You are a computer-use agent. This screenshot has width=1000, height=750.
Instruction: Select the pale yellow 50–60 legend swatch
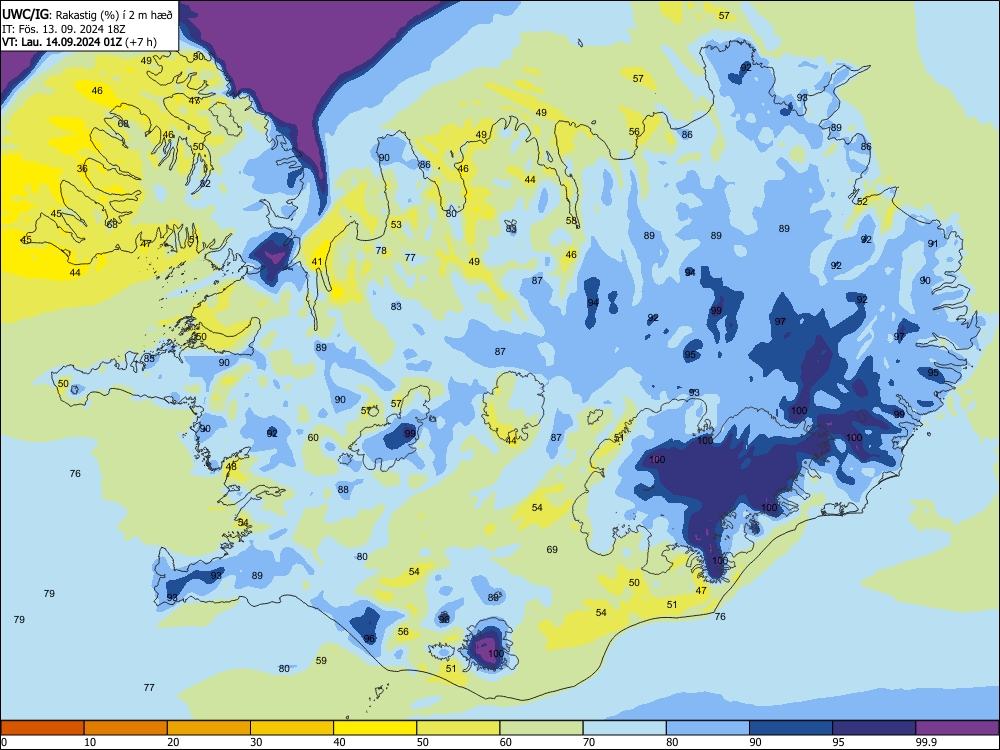tap(458, 728)
